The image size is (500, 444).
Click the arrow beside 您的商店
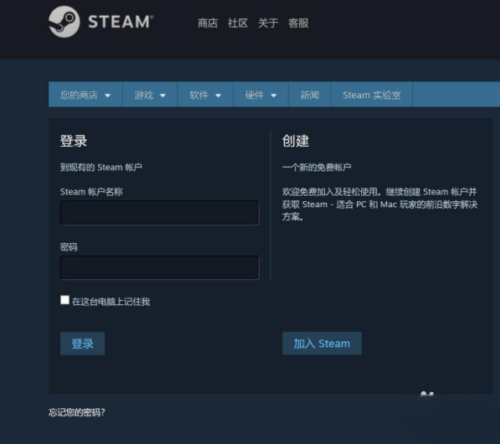click(x=107, y=96)
